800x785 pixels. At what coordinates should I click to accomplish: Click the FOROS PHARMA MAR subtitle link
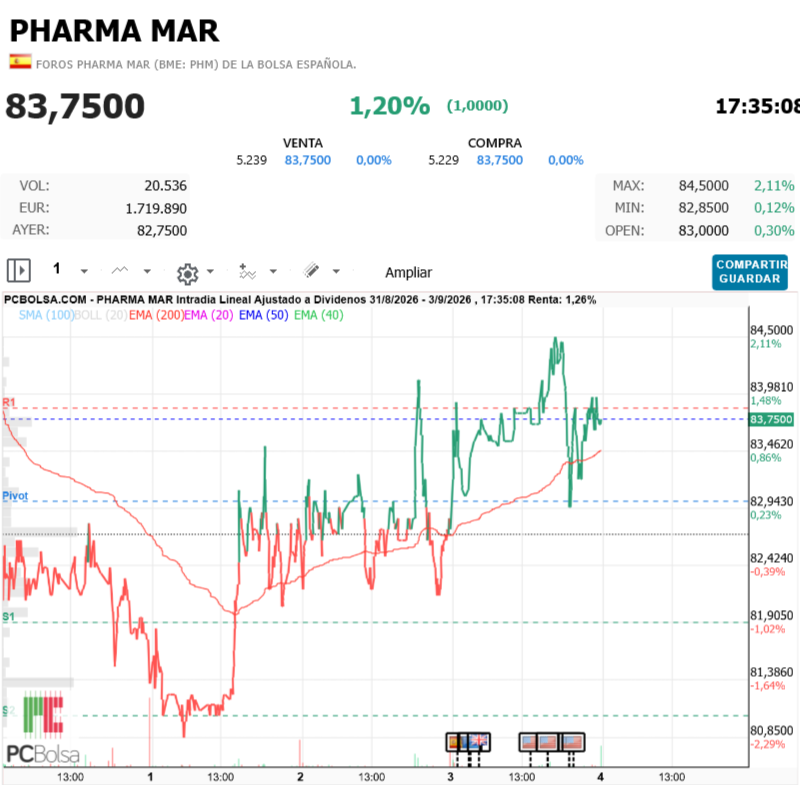click(196, 65)
